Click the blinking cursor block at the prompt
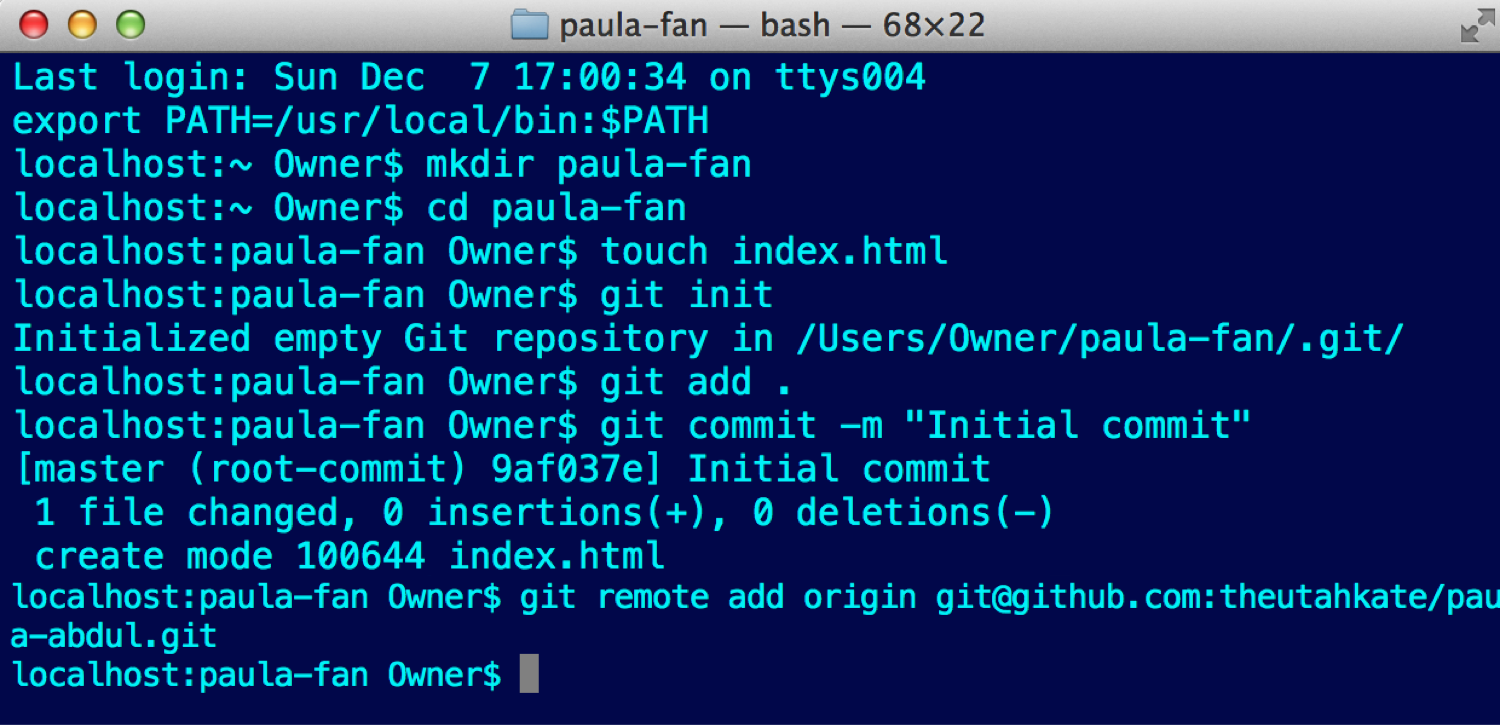This screenshot has width=1500, height=725. (529, 673)
